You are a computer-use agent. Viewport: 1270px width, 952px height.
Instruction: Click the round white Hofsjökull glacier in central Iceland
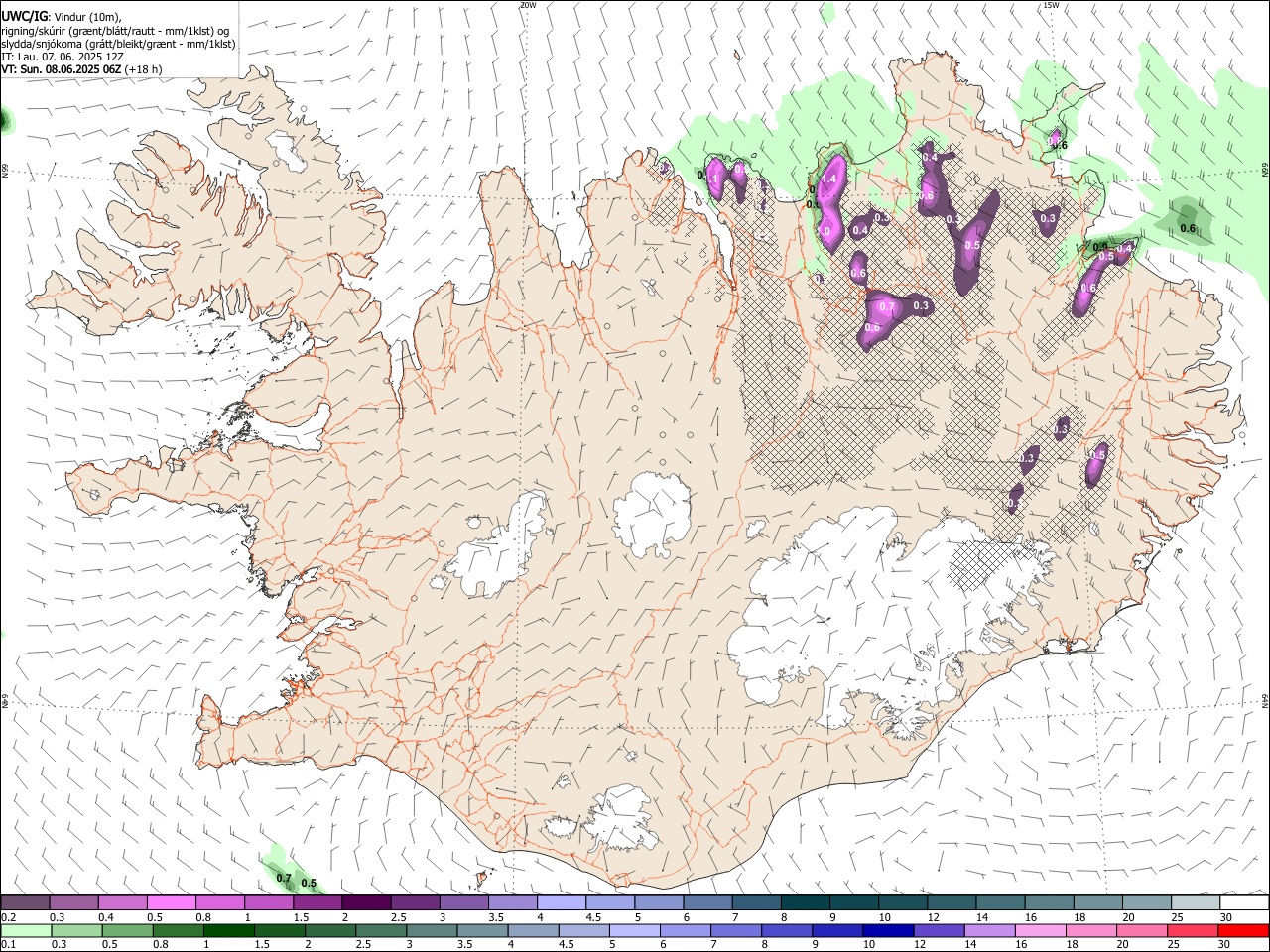[652, 514]
